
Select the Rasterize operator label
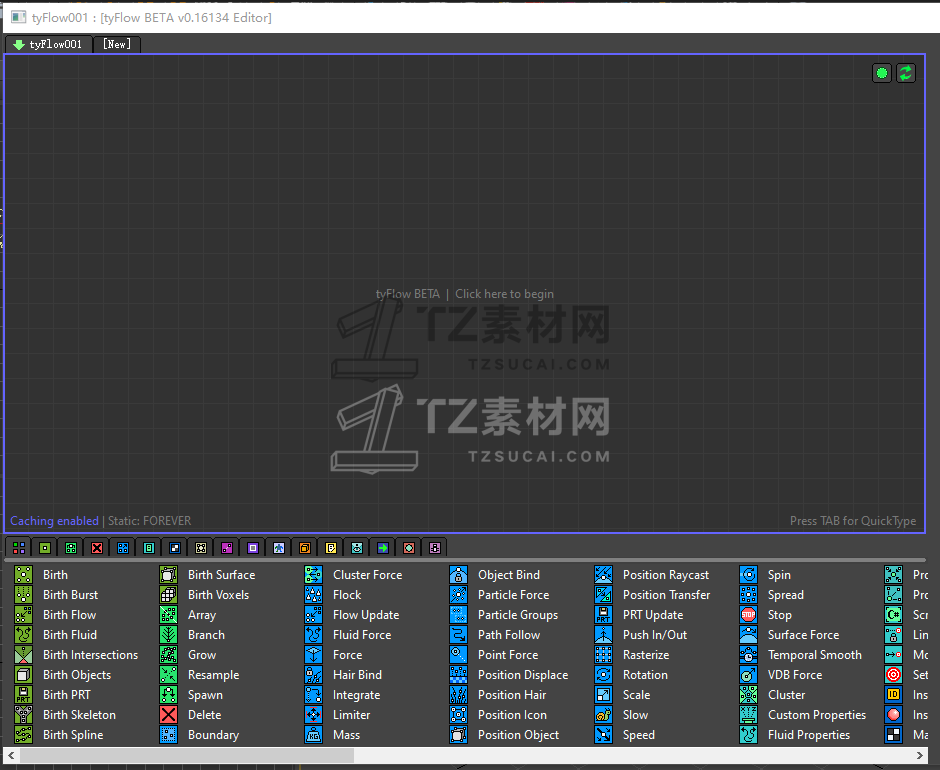click(x=646, y=655)
